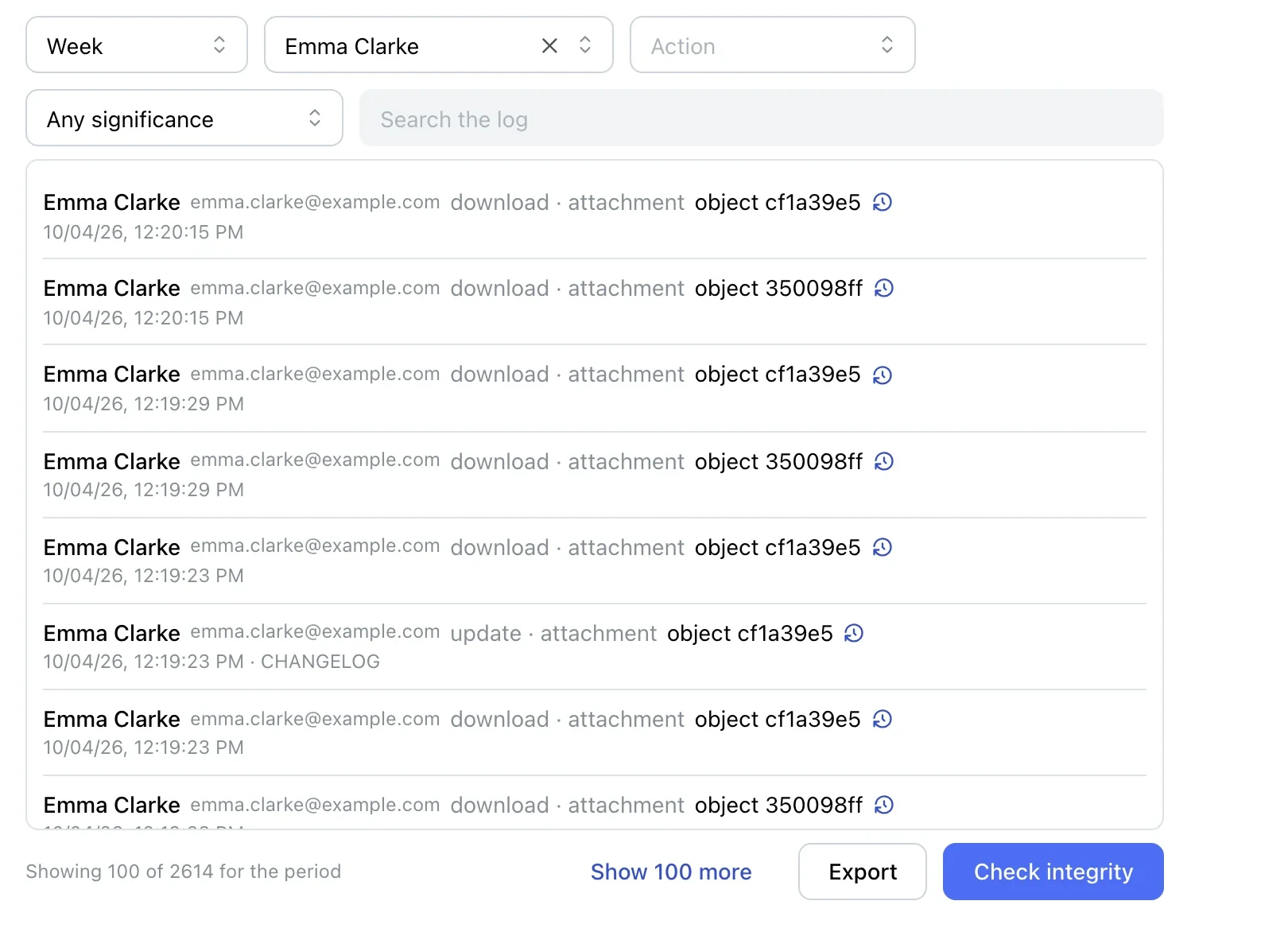Select the CHANGELOG label on the update row
1288x932 pixels.
coord(320,662)
